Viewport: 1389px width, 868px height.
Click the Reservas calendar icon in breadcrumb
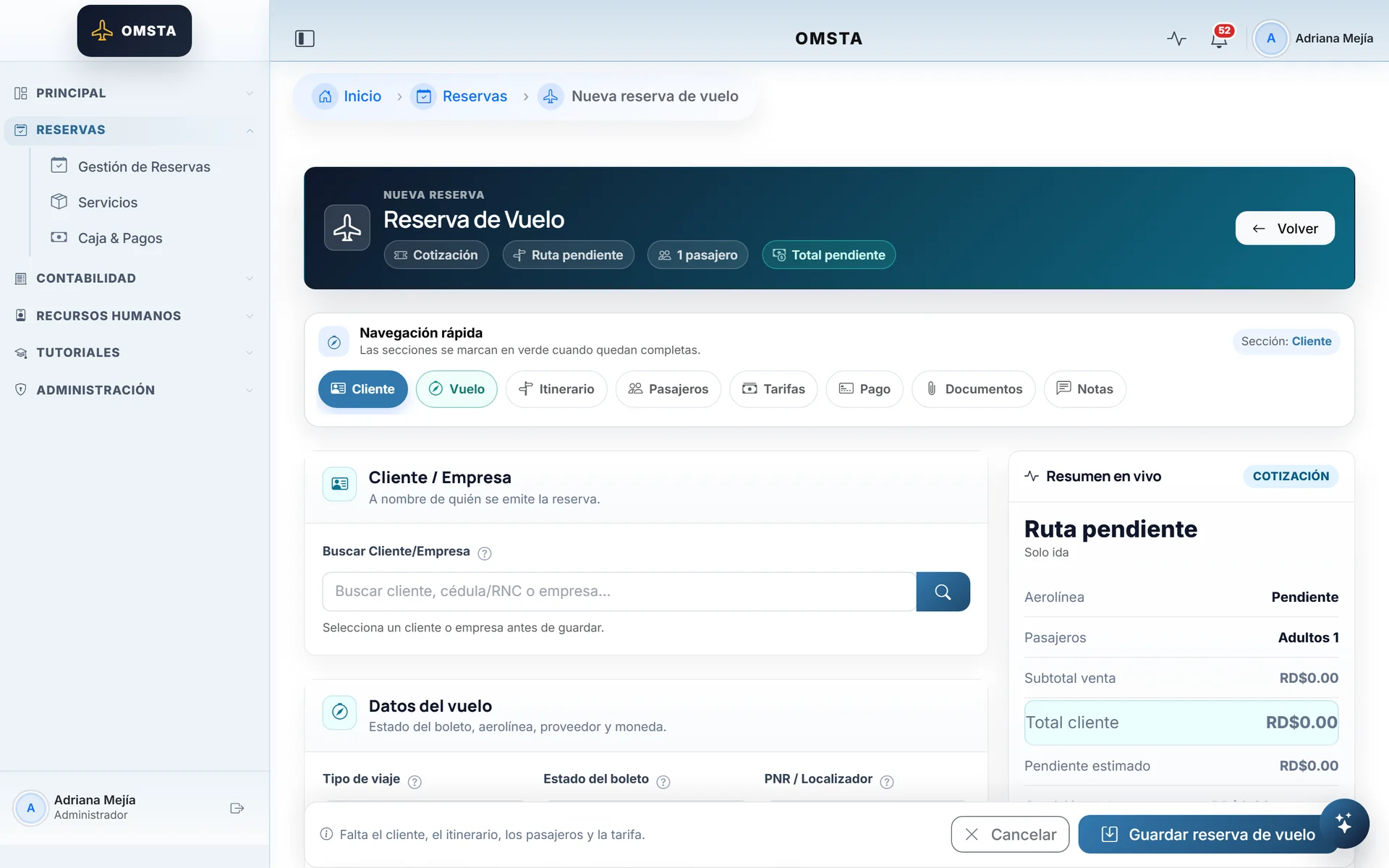click(423, 96)
